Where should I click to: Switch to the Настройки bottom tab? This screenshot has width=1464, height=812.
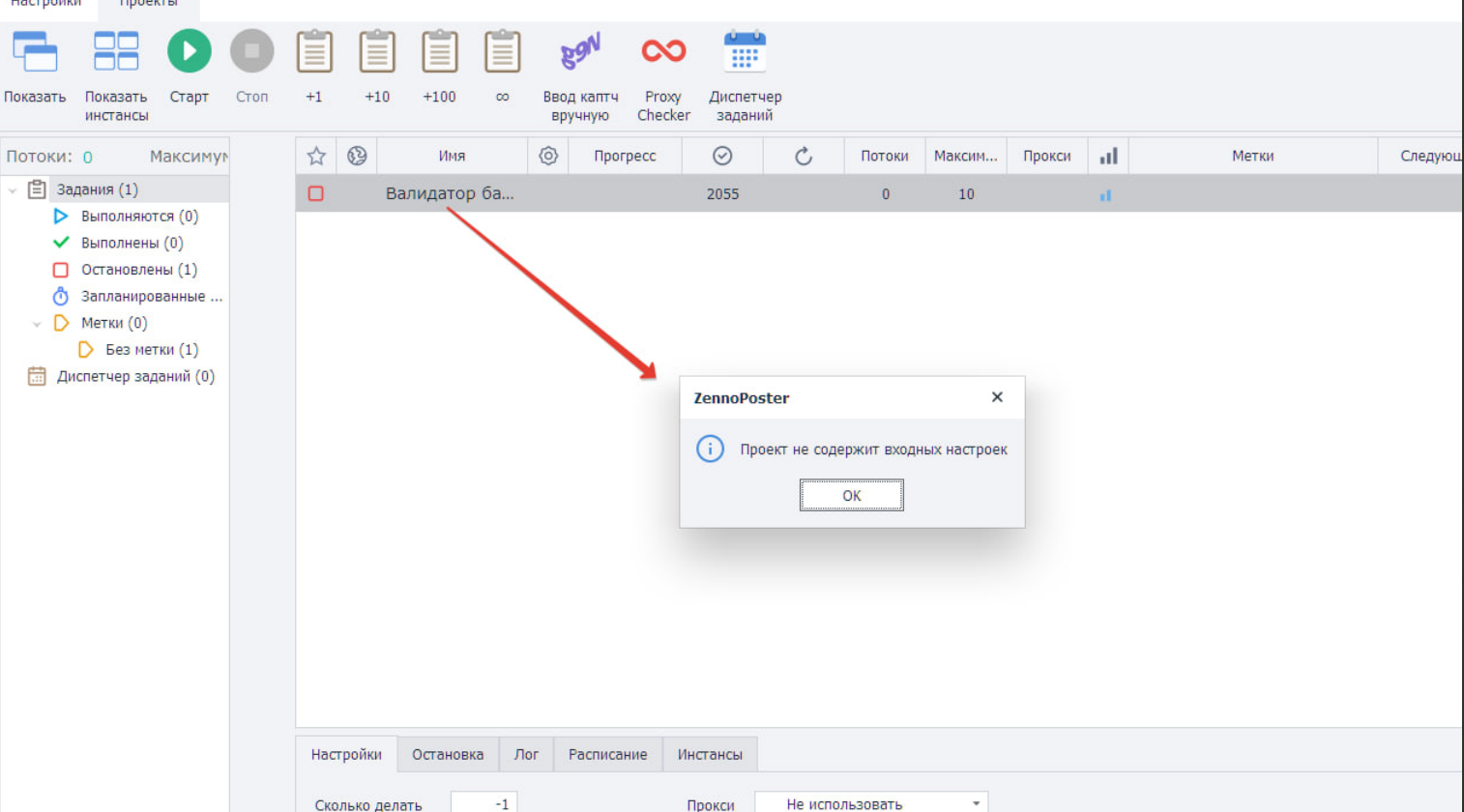[x=346, y=754]
